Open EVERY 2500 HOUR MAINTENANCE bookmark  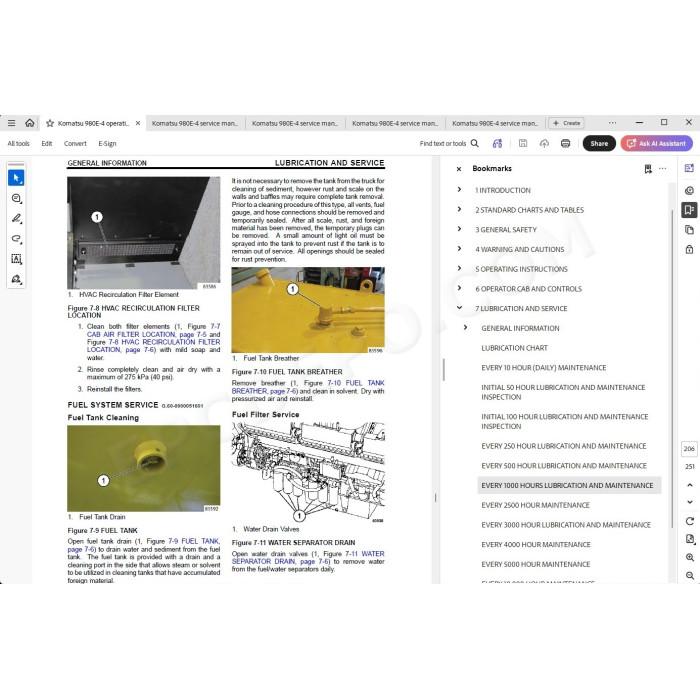pyautogui.click(x=535, y=505)
